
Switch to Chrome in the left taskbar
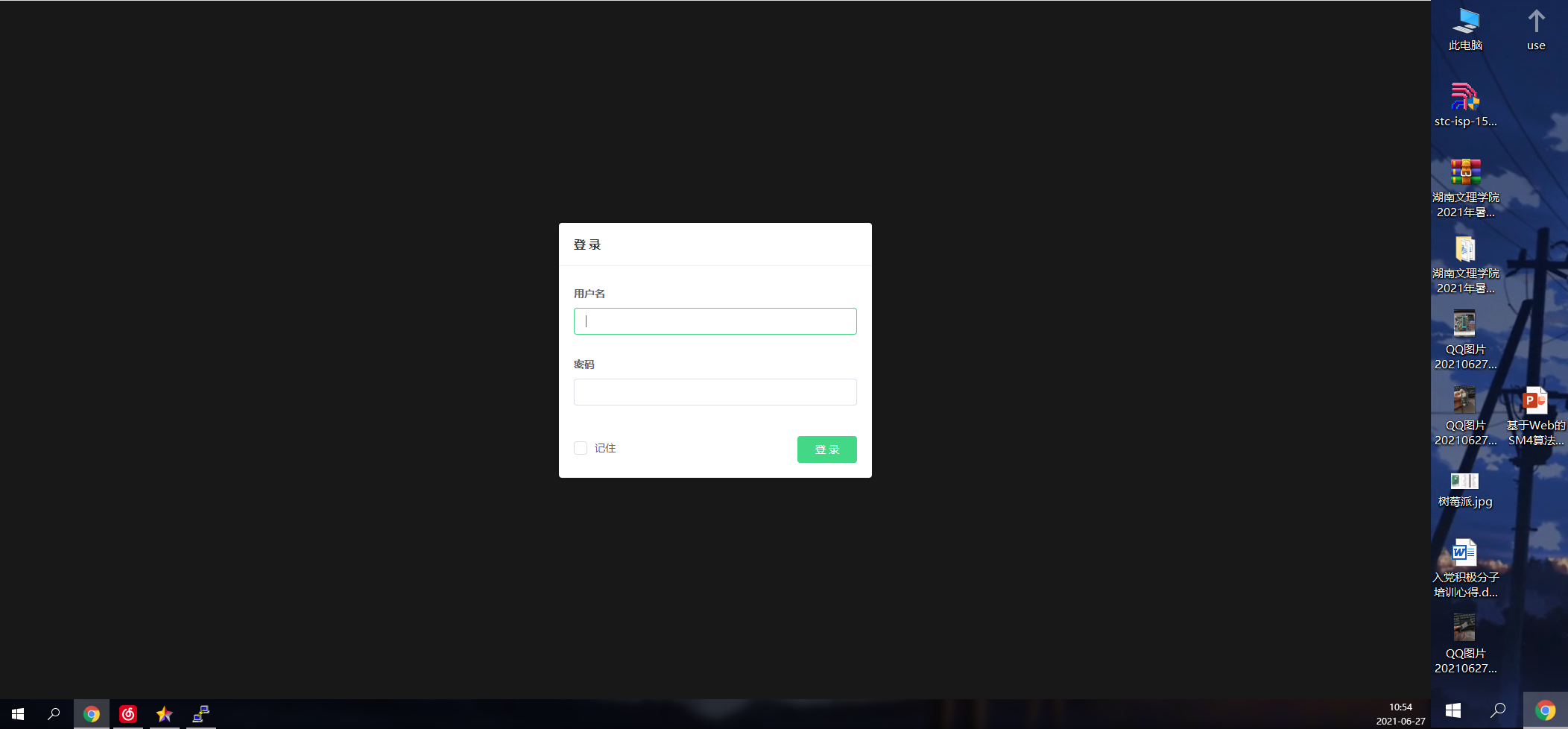click(92, 714)
